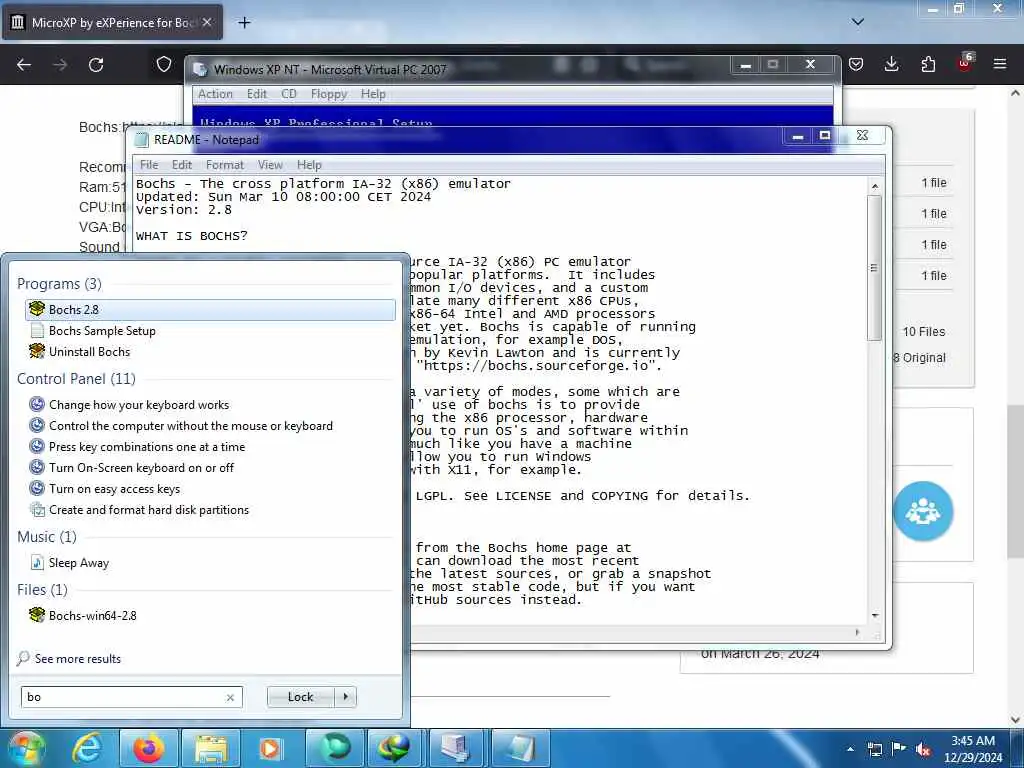The image size is (1024, 768).
Task: Open a new Firefox tab
Action: click(244, 23)
